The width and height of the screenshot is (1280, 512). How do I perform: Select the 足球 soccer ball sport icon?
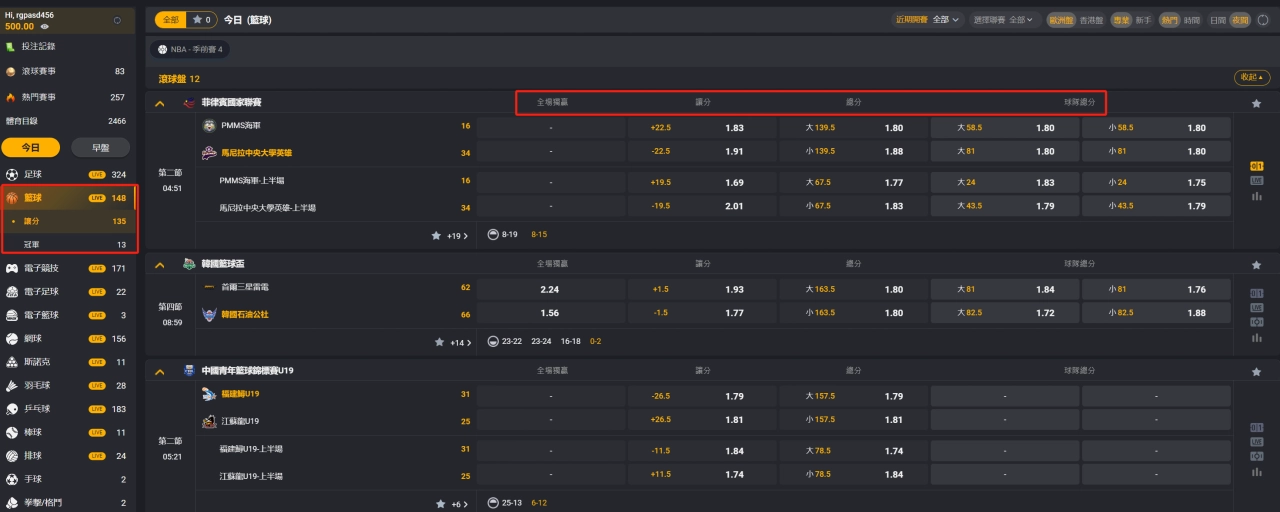pyautogui.click(x=12, y=174)
